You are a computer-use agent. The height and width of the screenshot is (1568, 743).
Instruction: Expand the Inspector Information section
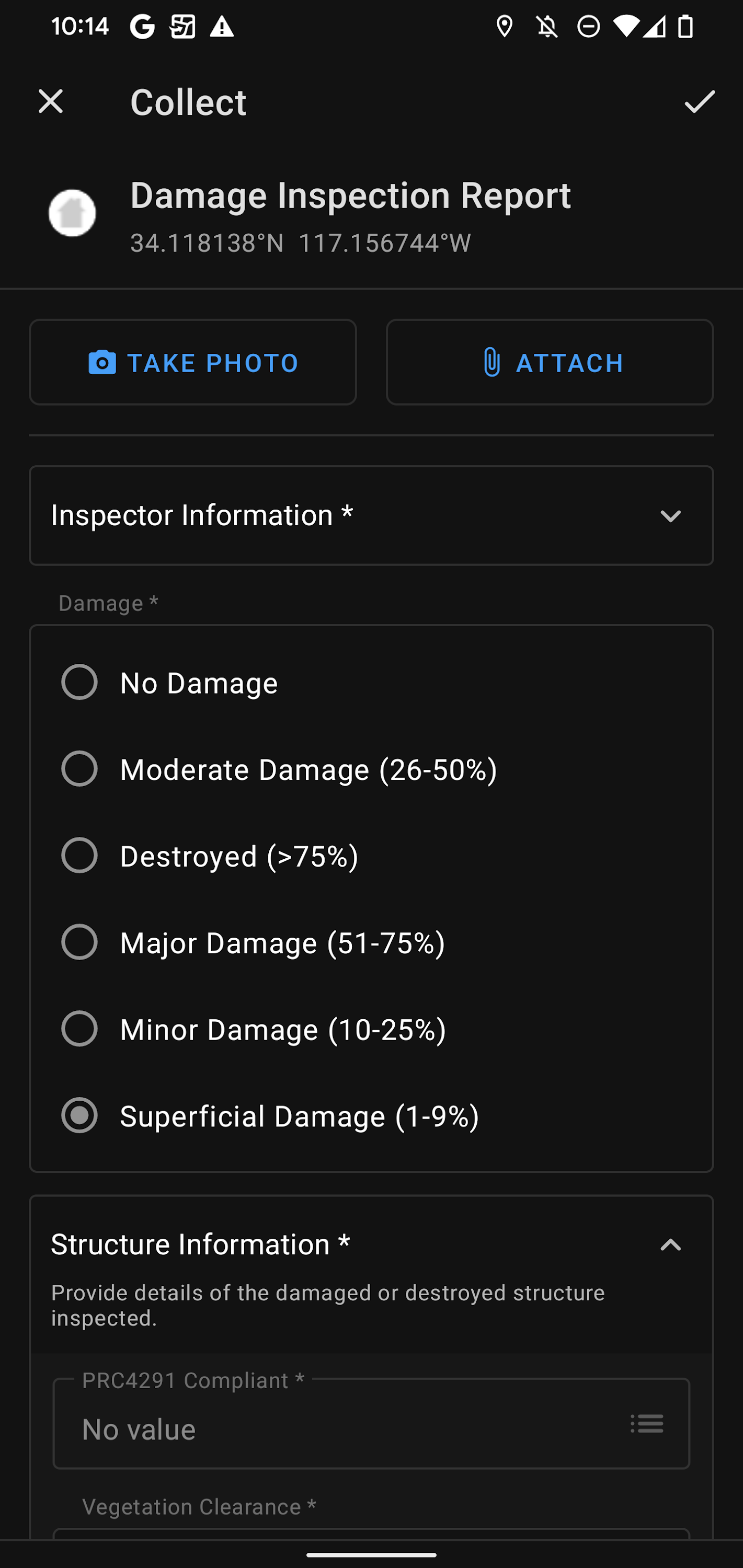[x=670, y=516]
